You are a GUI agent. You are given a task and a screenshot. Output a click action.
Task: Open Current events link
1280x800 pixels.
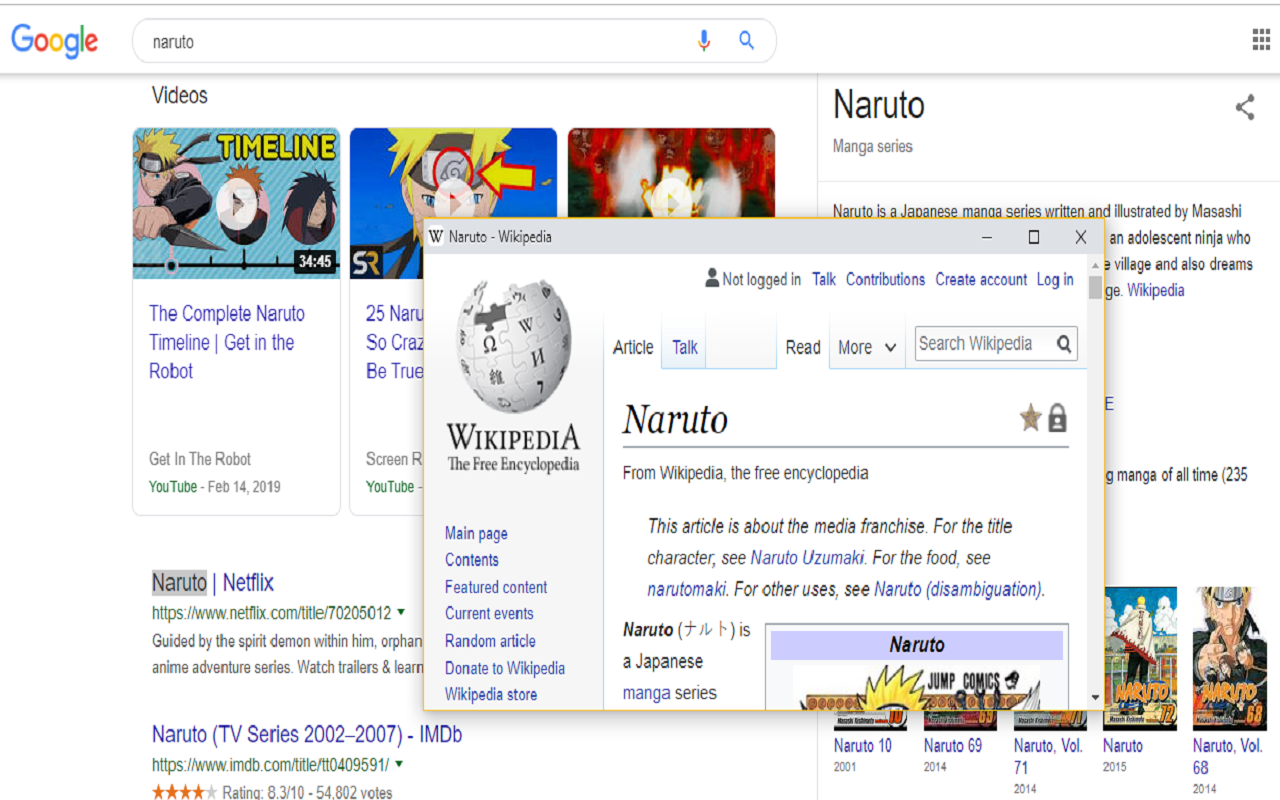[489, 613]
